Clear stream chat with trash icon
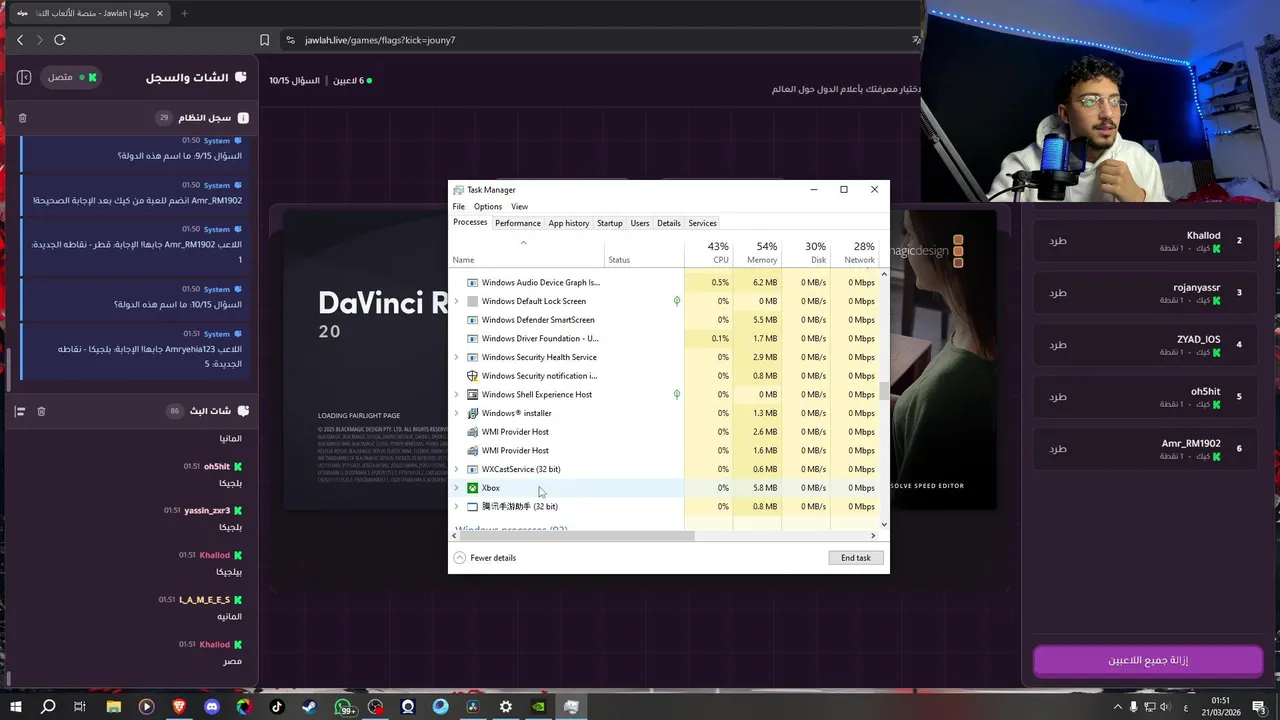Screen dimensions: 1280x720 pyautogui.click(x=41, y=411)
